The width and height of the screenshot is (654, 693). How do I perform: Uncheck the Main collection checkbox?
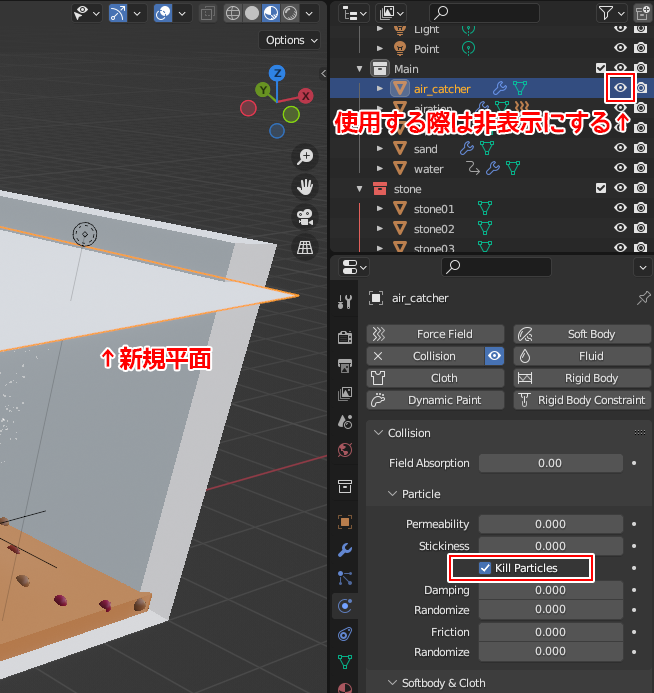[601, 68]
